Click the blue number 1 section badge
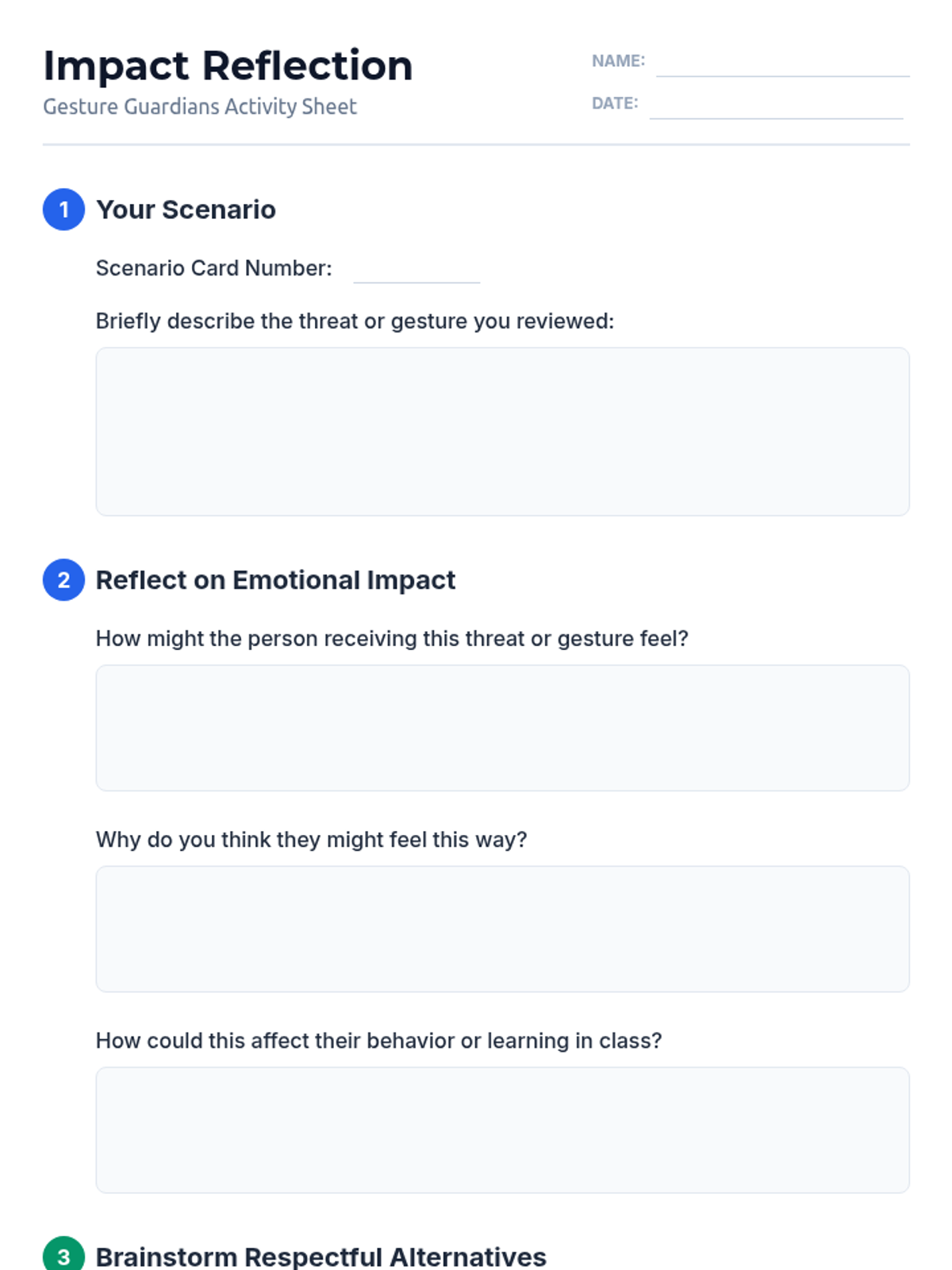The height and width of the screenshot is (1270, 952). 63,210
